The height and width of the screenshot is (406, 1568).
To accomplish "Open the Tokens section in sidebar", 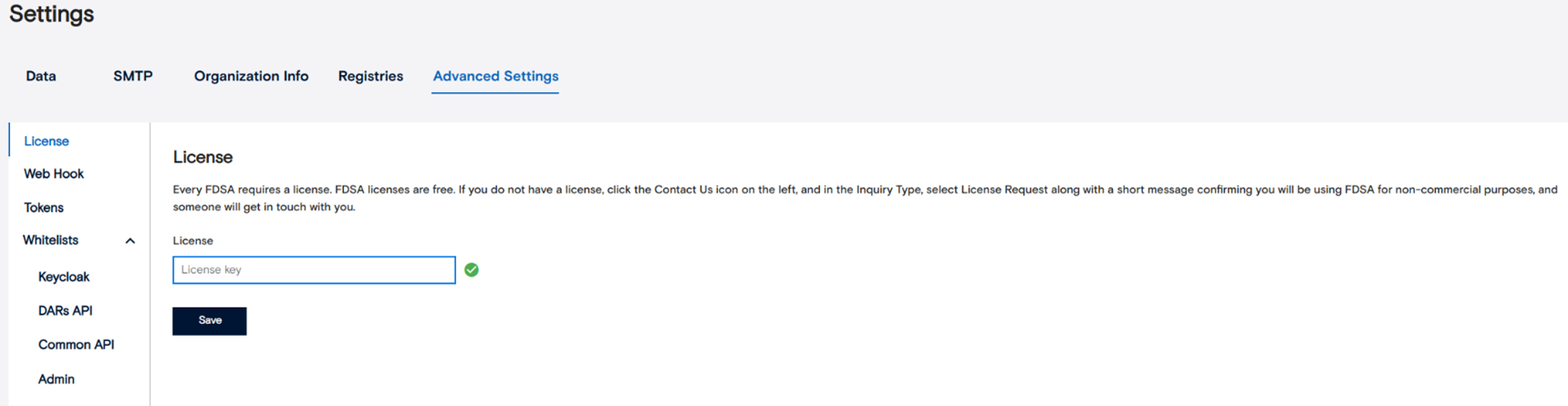I will (44, 208).
